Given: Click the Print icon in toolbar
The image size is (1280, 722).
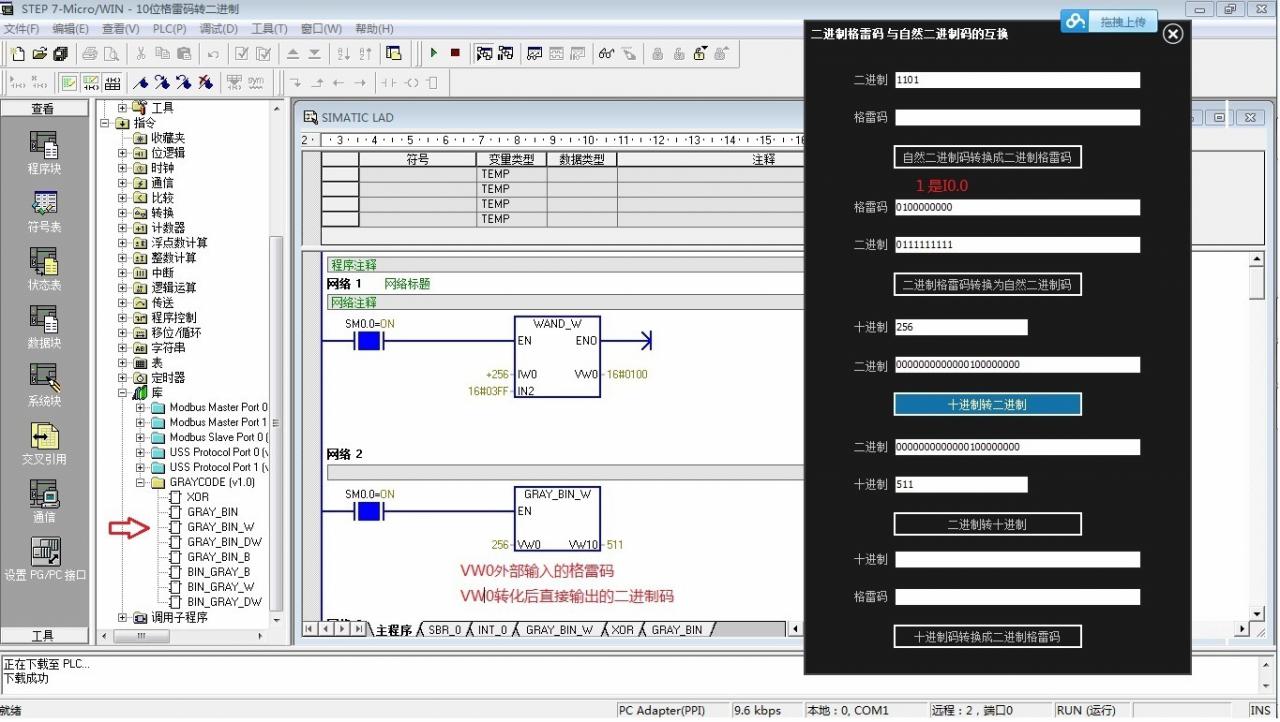Looking at the screenshot, I should [90, 53].
